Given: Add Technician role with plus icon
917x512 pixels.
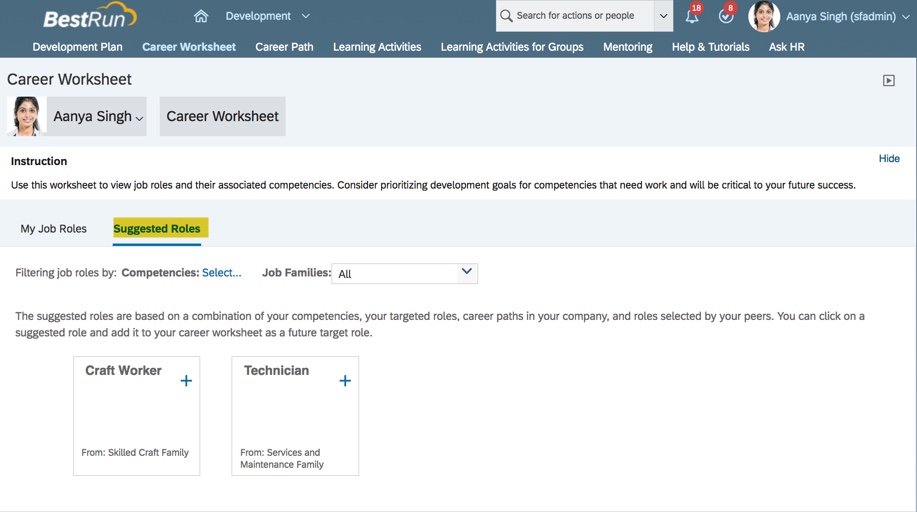Looking at the screenshot, I should [x=345, y=381].
